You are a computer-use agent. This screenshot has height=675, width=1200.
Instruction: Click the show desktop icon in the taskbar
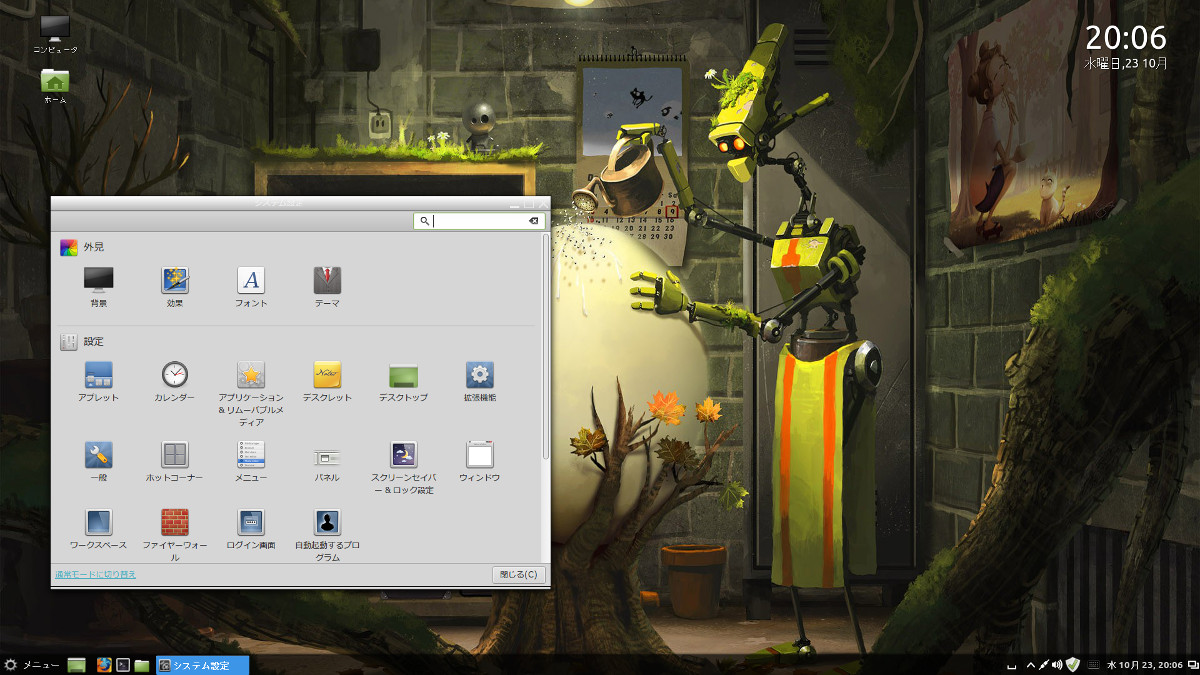pyautogui.click(x=77, y=665)
